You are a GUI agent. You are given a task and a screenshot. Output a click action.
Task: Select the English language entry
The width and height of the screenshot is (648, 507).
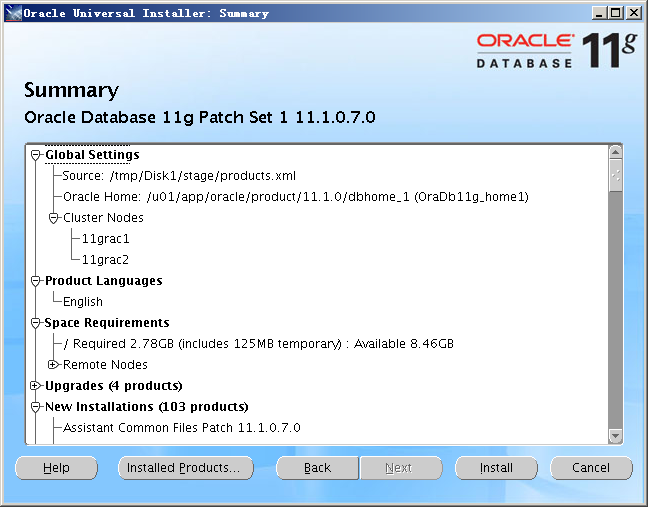[83, 302]
